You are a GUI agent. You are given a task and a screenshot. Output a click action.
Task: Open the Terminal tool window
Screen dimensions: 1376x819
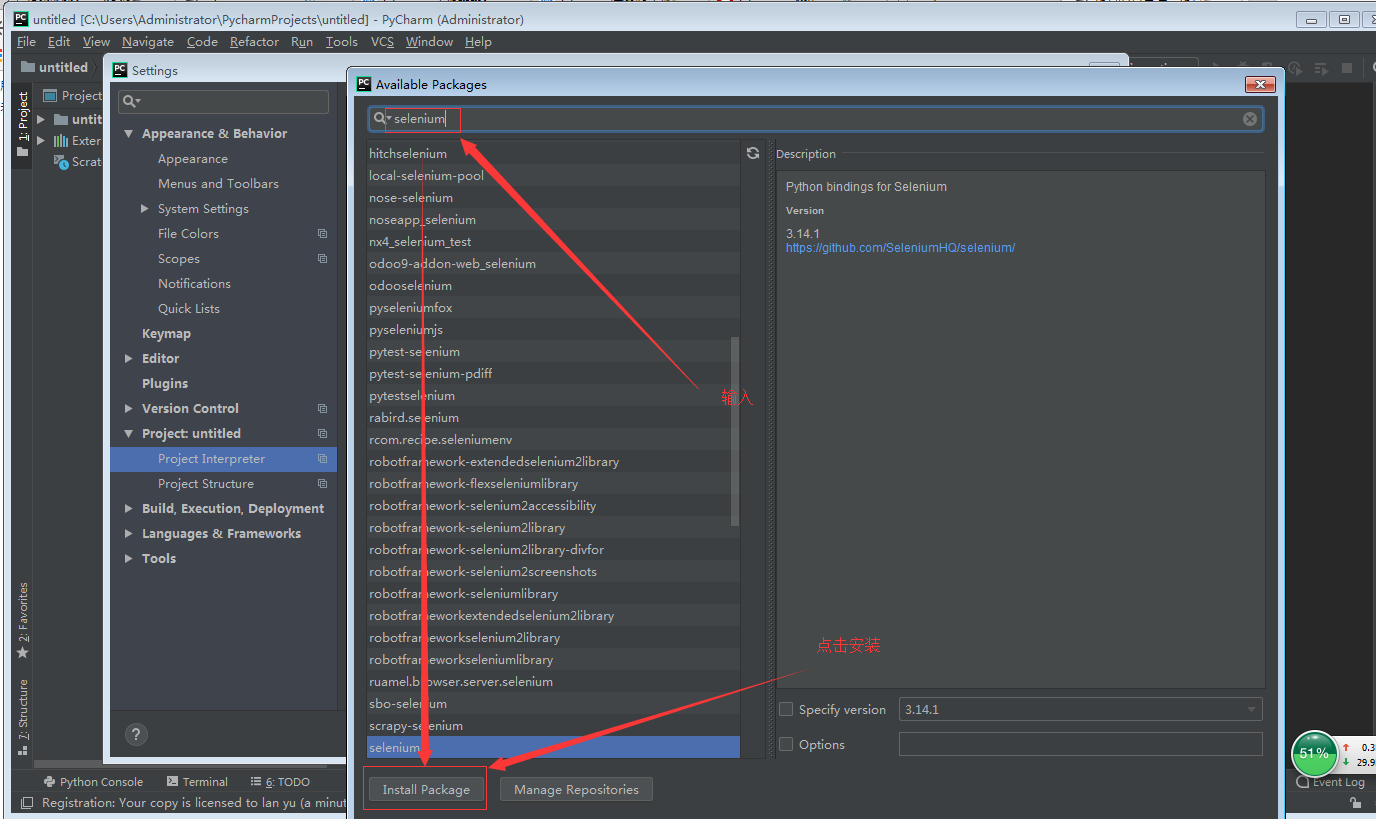(197, 782)
